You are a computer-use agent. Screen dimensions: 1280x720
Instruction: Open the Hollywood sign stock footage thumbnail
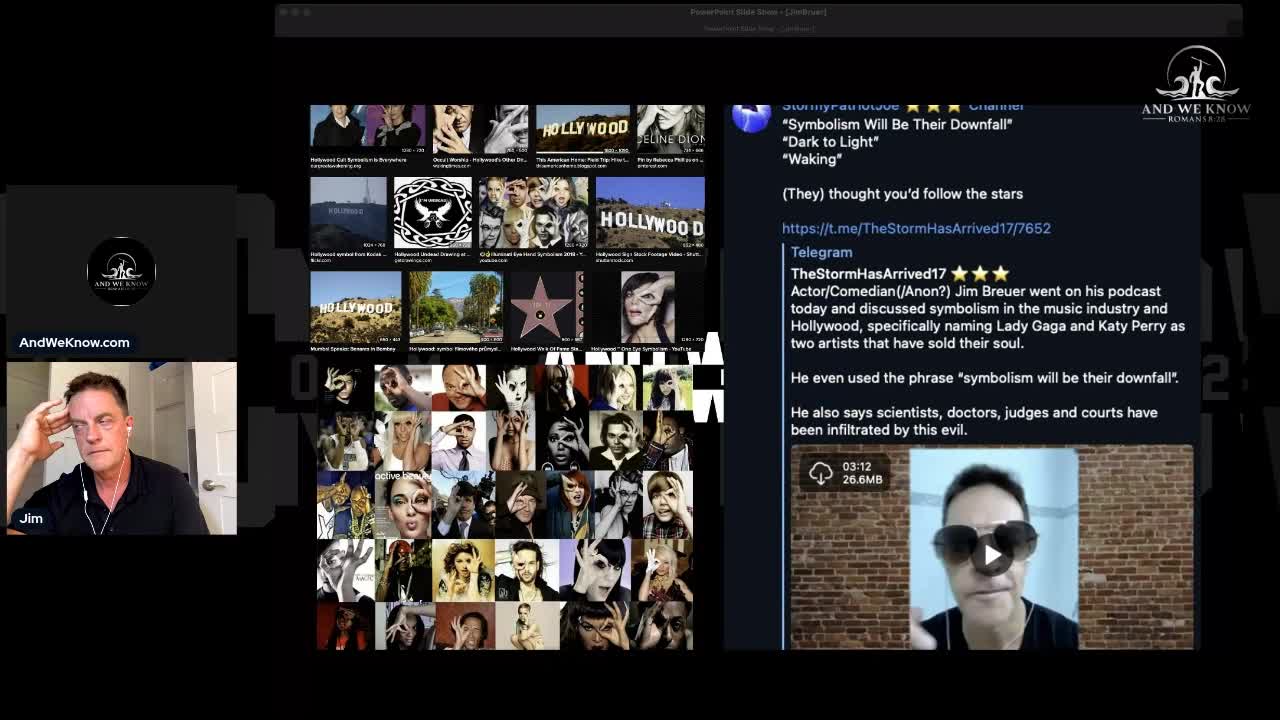pos(650,213)
